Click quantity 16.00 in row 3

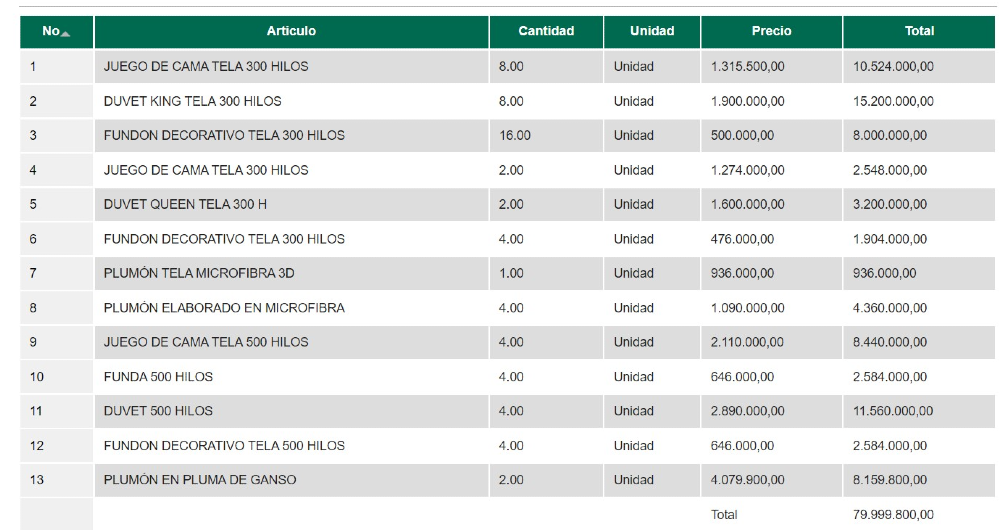(514, 136)
